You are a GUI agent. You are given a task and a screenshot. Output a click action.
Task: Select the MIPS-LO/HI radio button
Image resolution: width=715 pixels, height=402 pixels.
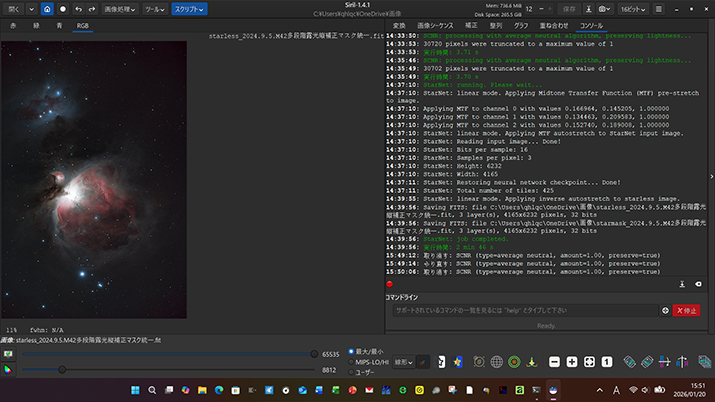point(351,361)
